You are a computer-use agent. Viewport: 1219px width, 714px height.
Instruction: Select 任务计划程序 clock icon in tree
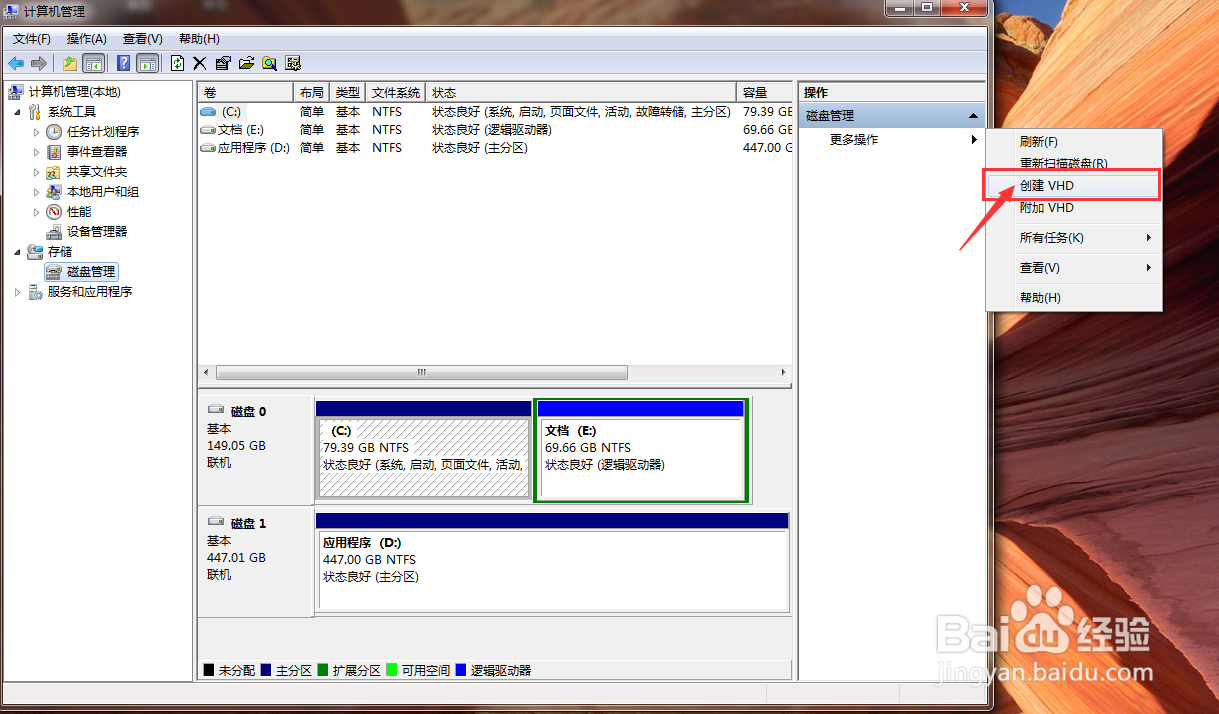tap(54, 132)
